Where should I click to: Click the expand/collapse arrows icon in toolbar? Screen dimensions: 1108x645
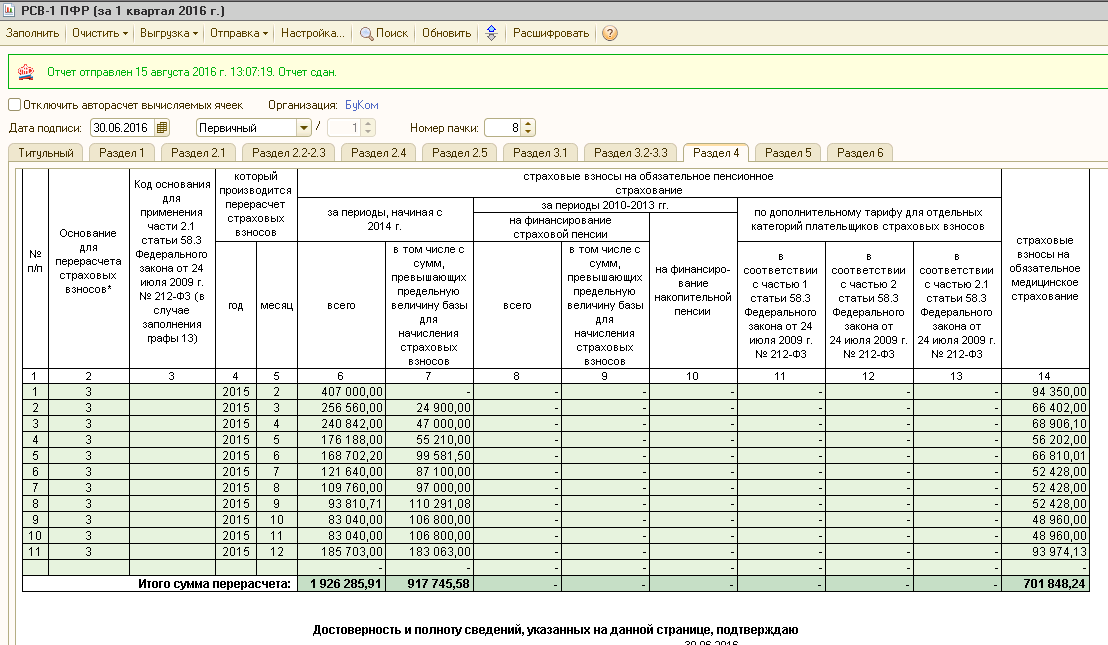[492, 33]
